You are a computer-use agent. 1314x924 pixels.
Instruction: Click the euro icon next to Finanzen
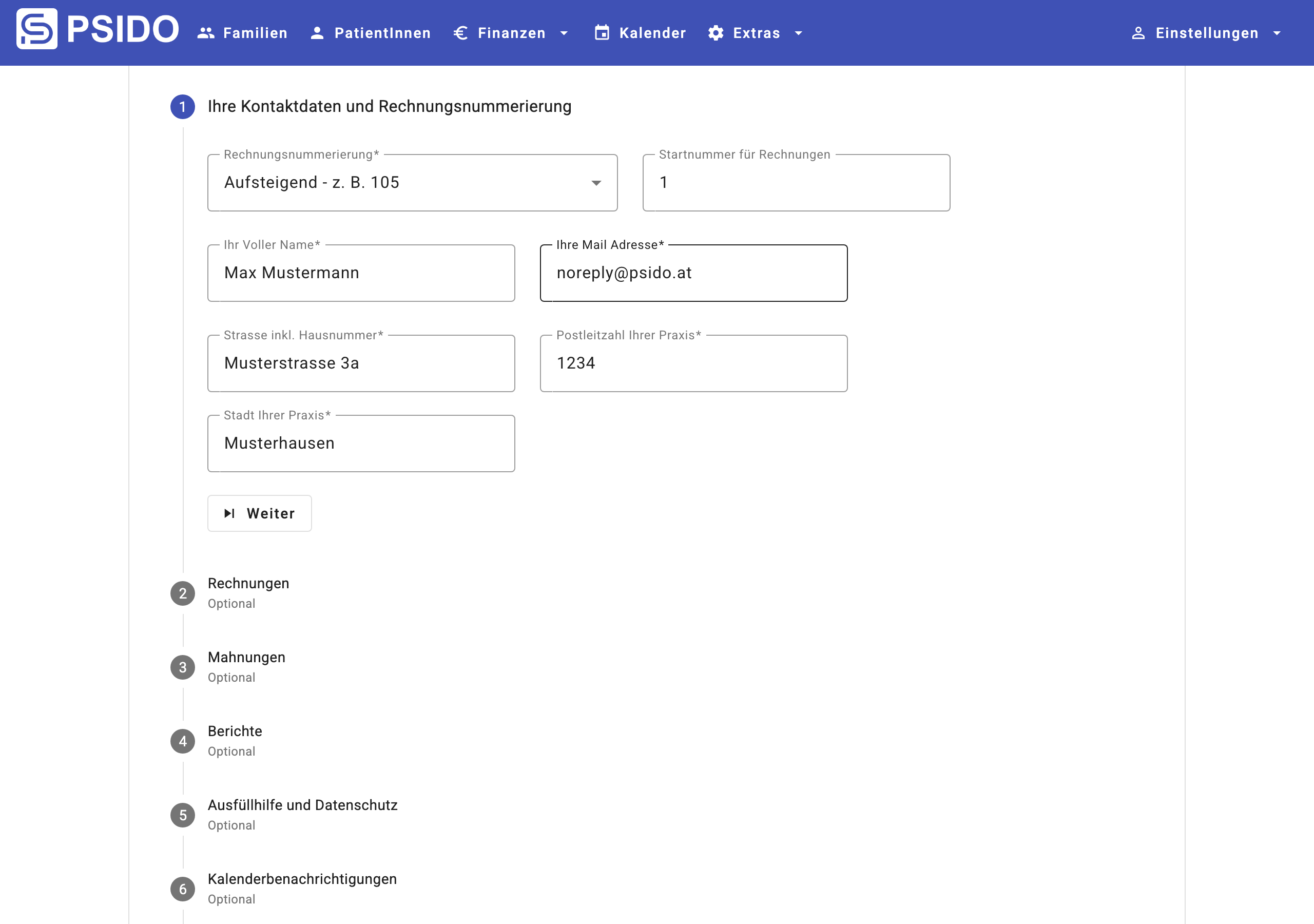(461, 33)
